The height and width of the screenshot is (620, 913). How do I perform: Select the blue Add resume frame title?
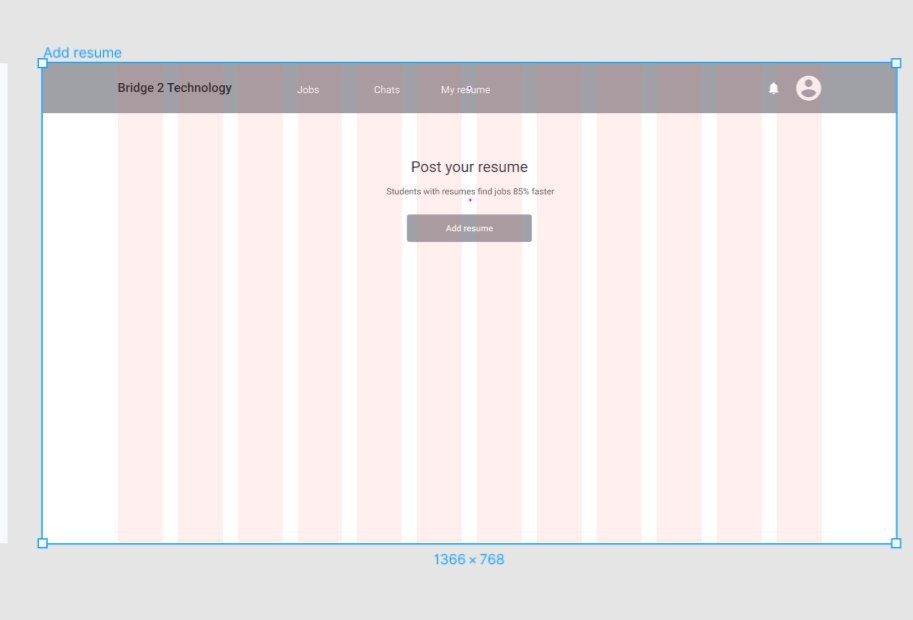[x=82, y=52]
